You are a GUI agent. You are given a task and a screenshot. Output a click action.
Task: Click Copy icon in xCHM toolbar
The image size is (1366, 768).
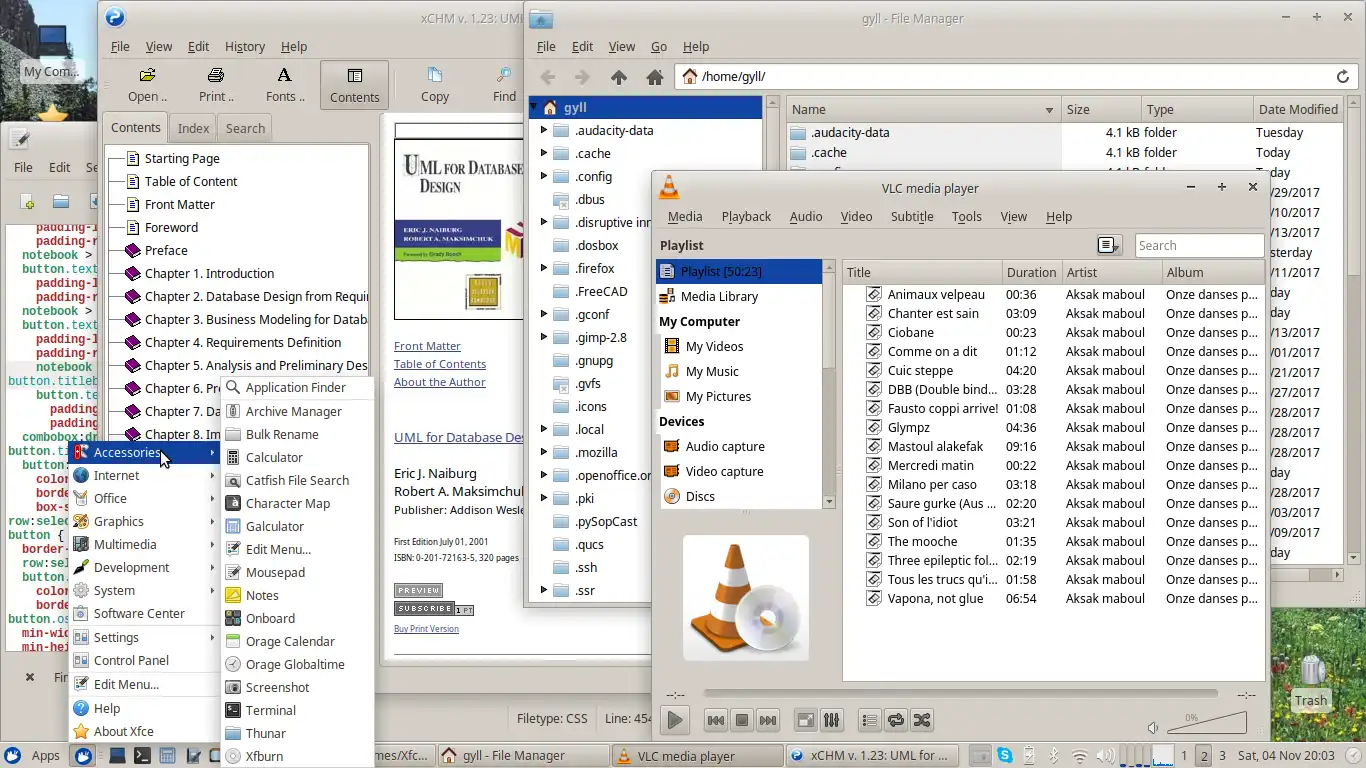435,75
